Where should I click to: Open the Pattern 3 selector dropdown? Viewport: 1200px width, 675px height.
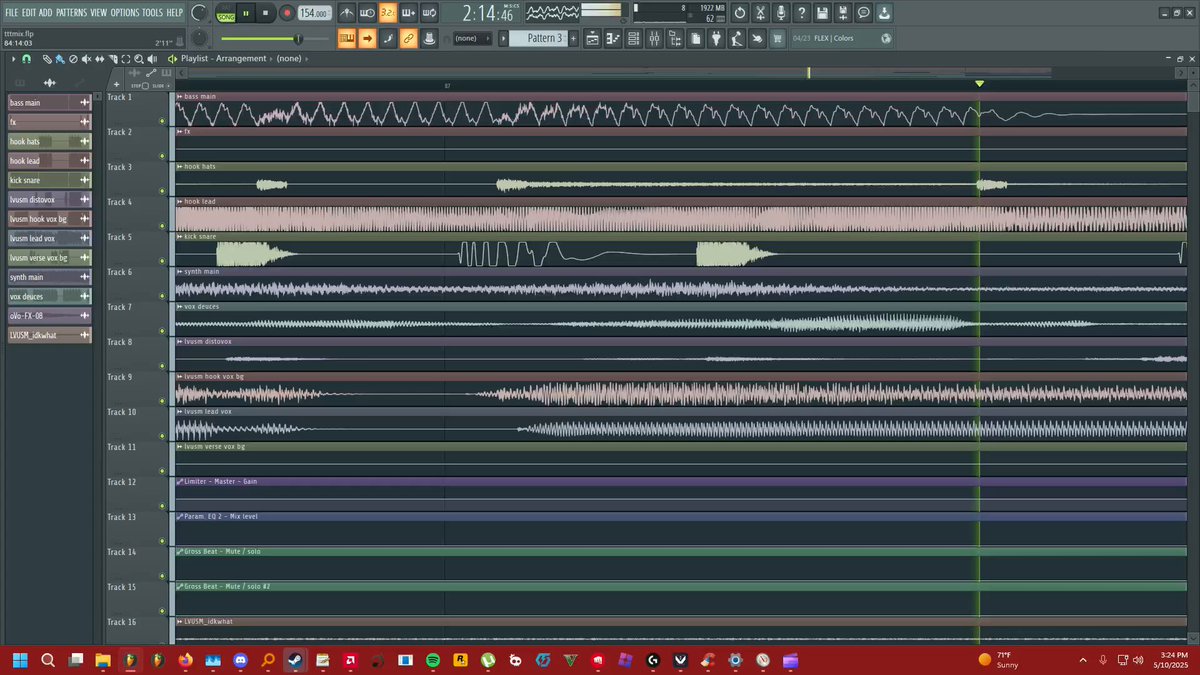(538, 38)
